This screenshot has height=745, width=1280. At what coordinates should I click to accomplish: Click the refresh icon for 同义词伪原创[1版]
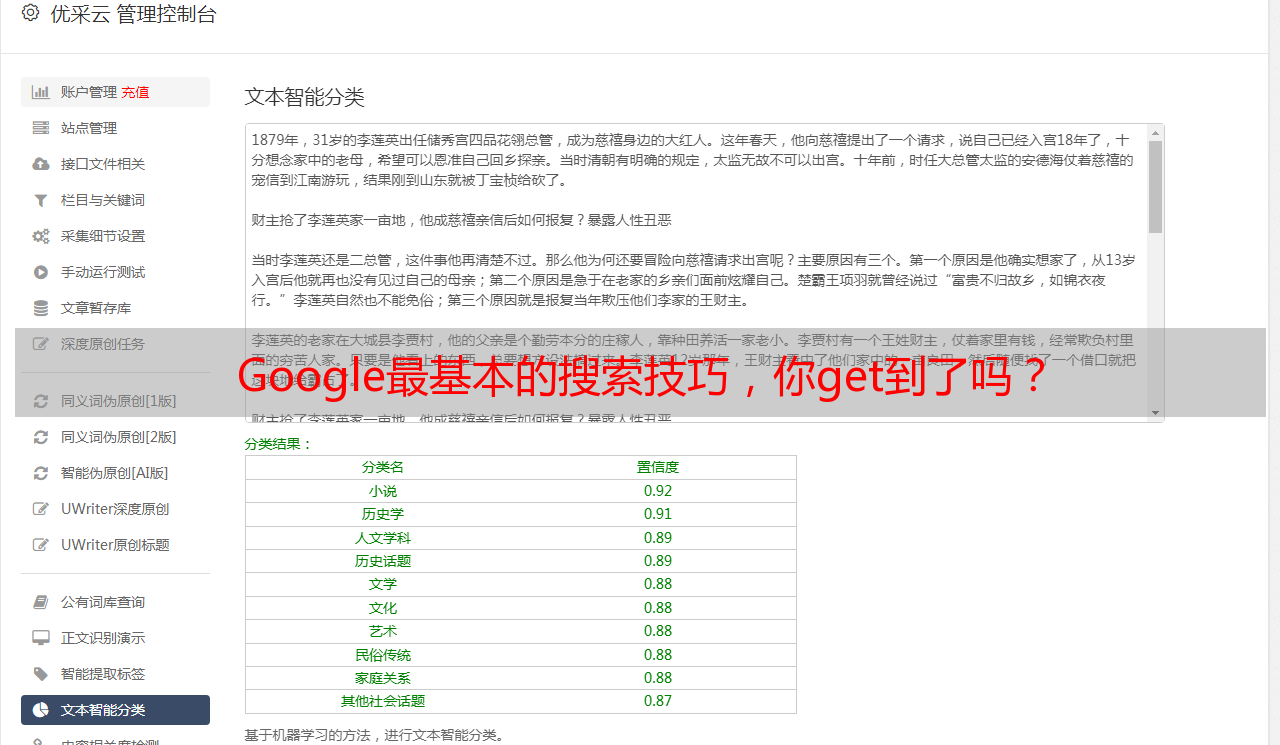pos(41,401)
